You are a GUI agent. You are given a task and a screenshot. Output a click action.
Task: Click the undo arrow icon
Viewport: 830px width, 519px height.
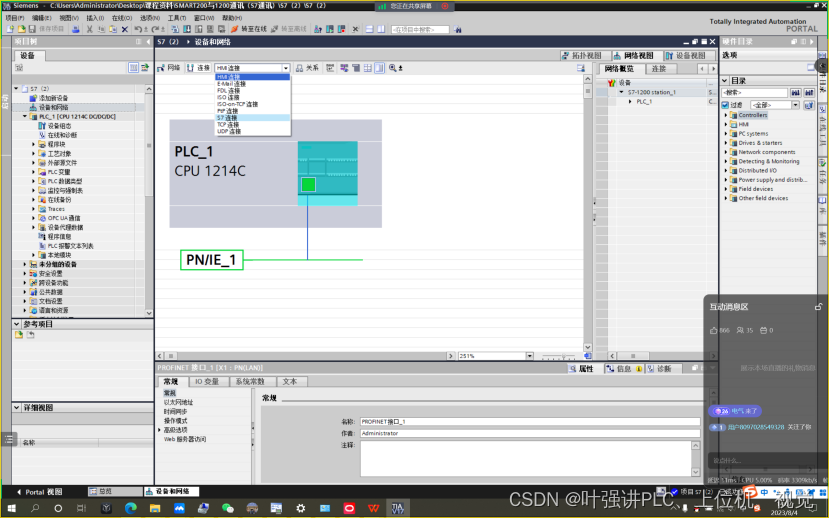[x=138, y=29]
